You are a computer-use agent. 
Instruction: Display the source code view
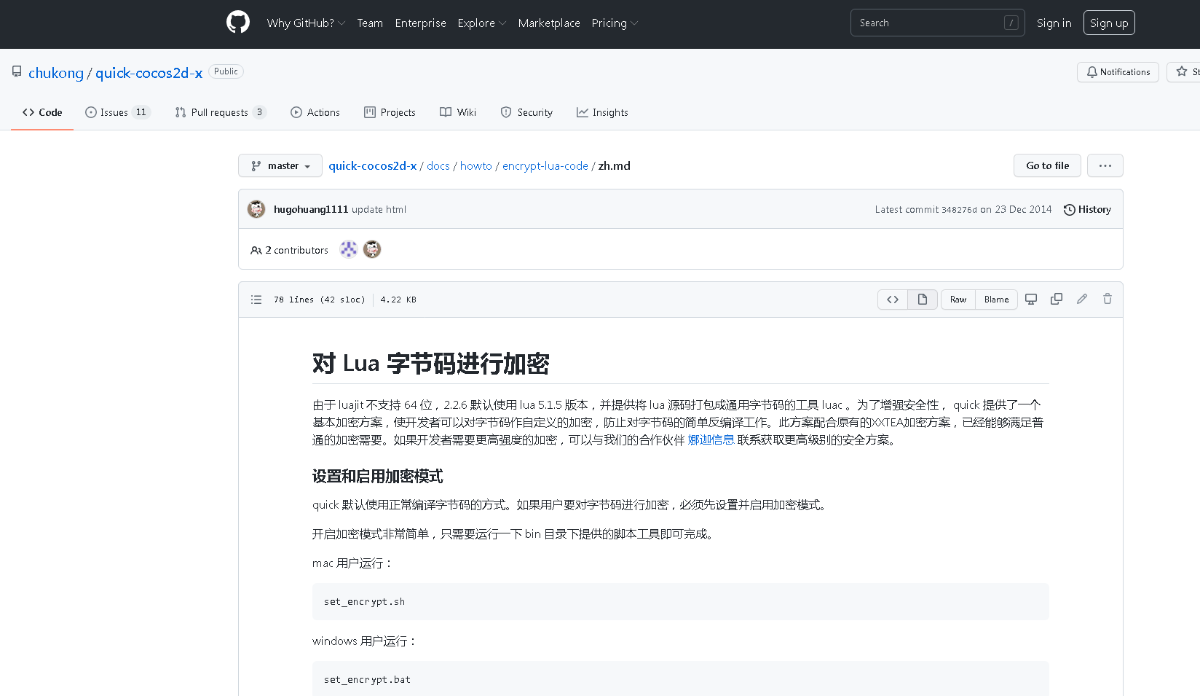click(893, 299)
